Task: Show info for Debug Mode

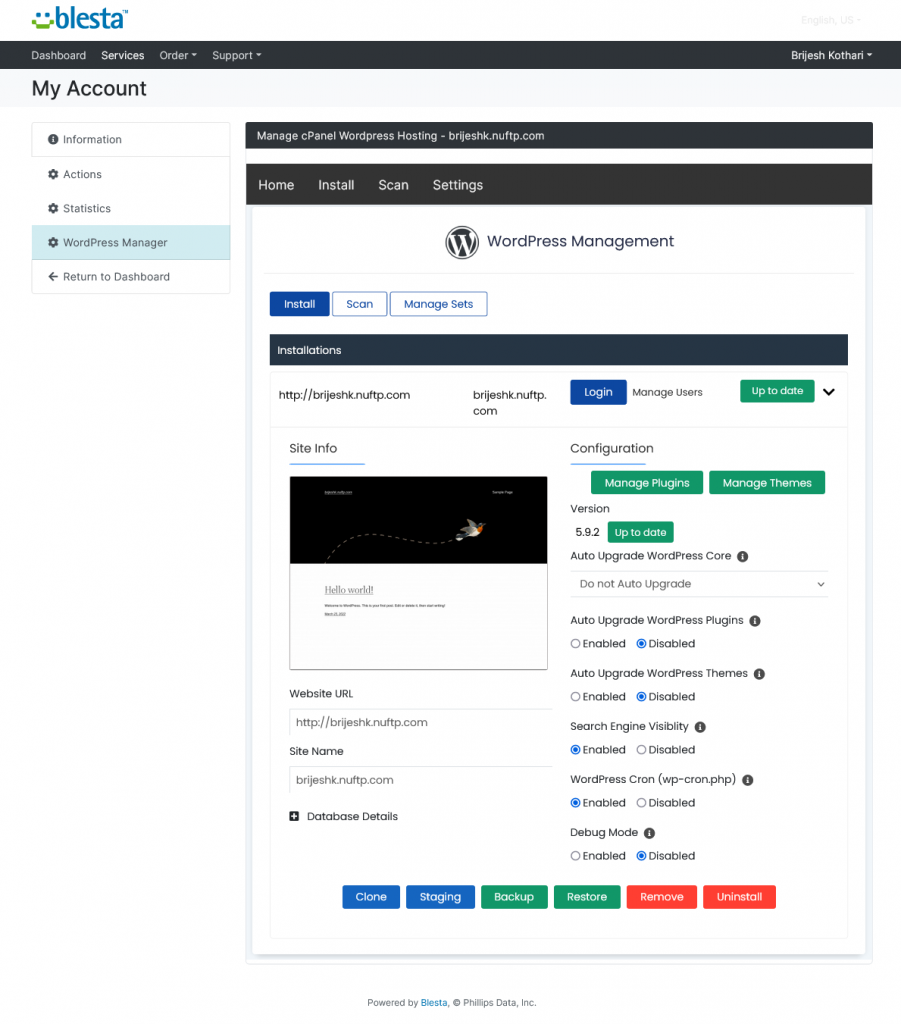Action: 649,833
